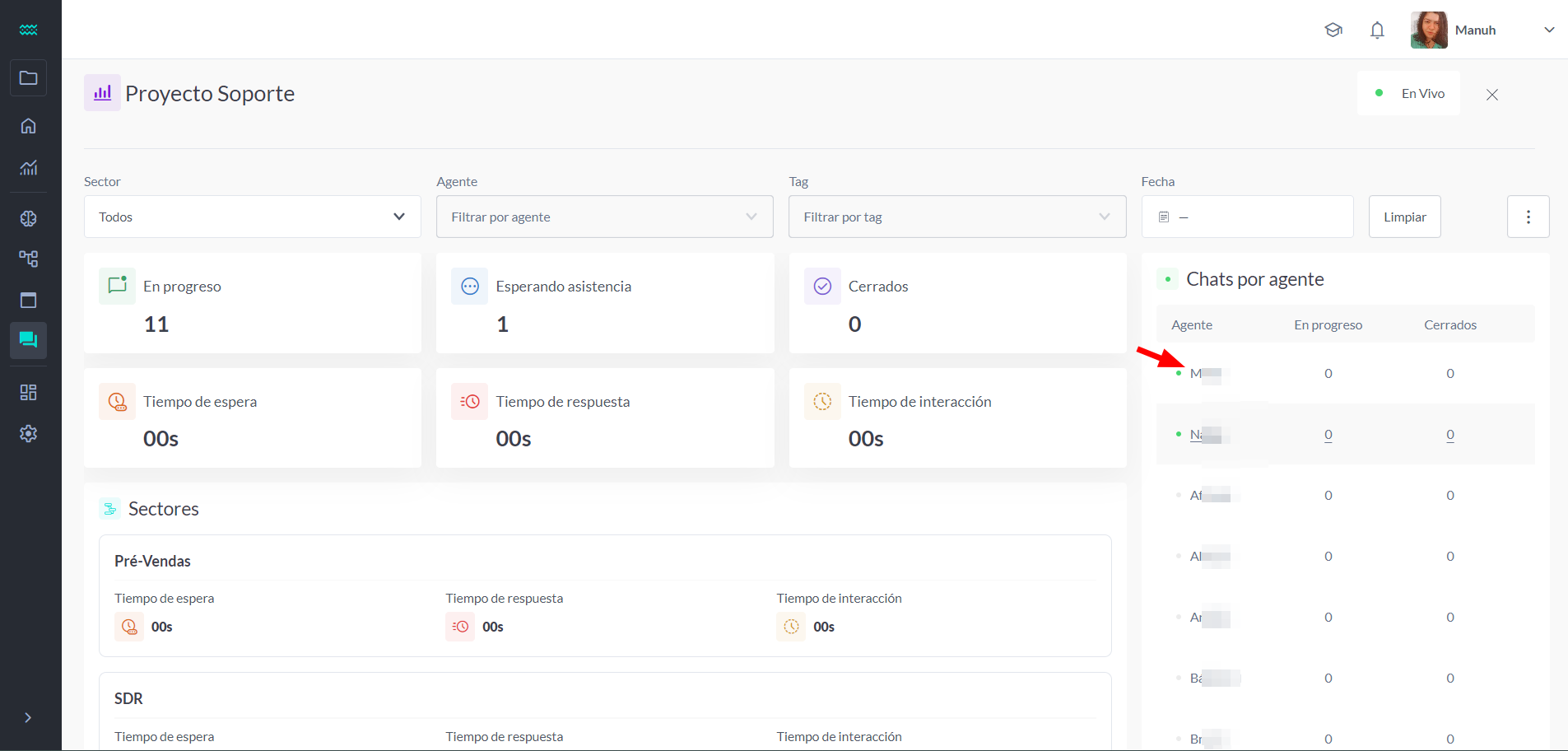Click the brain AI icon in sidebar

(29, 218)
